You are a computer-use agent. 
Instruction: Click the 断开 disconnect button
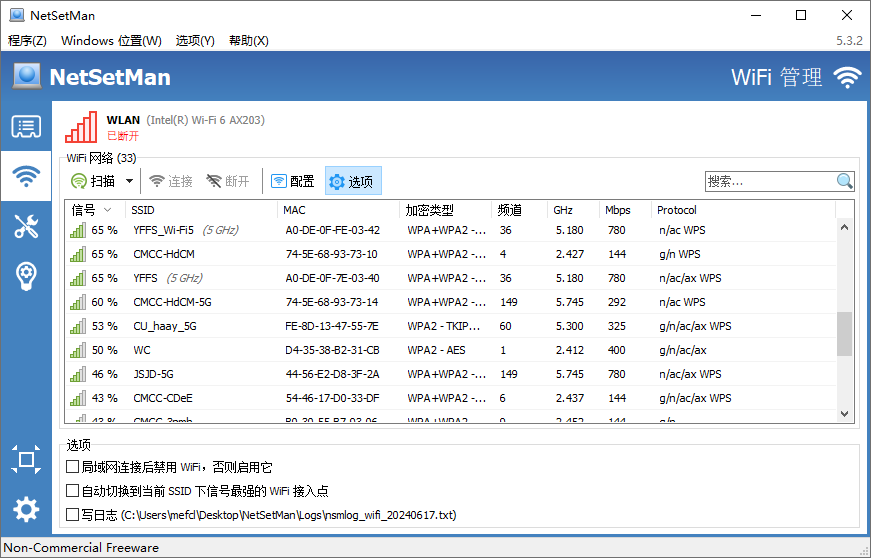tap(228, 181)
